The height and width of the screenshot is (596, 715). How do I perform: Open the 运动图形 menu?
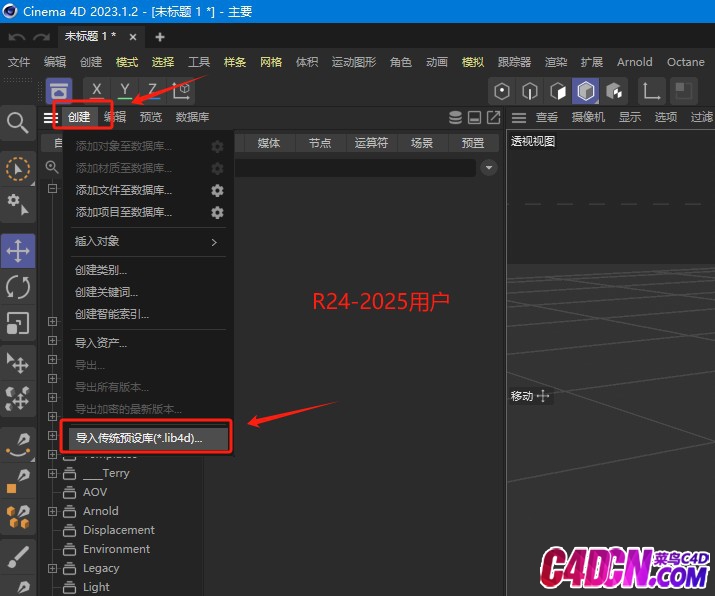point(354,62)
